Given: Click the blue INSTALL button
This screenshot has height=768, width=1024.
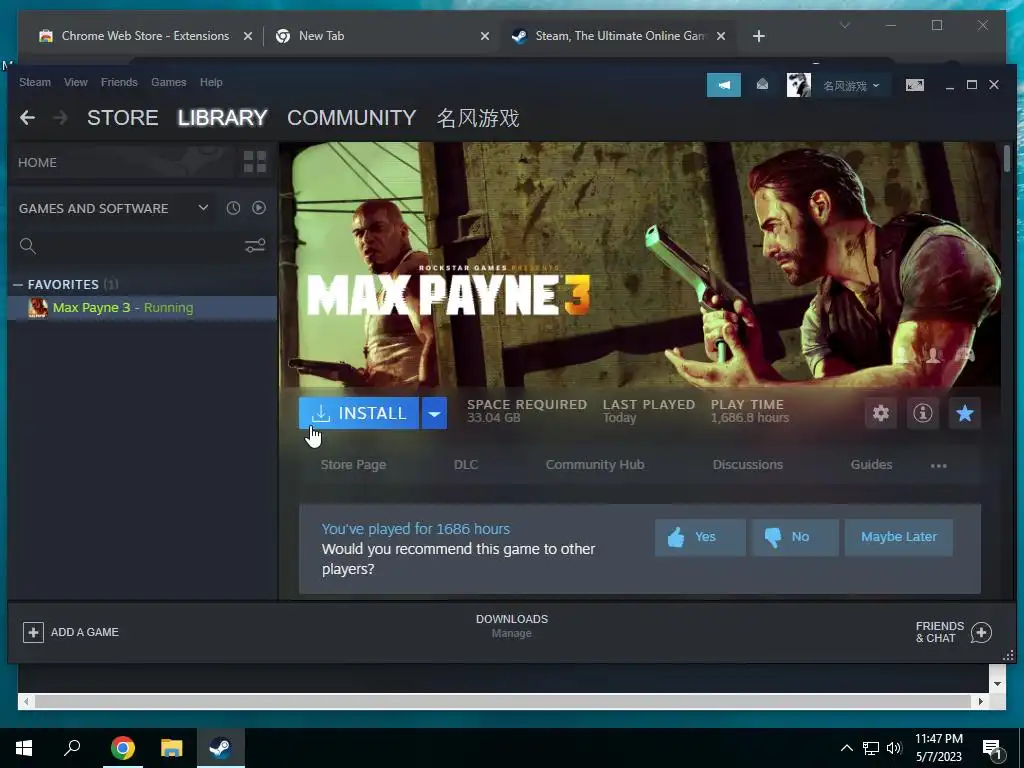Looking at the screenshot, I should click(359, 413).
